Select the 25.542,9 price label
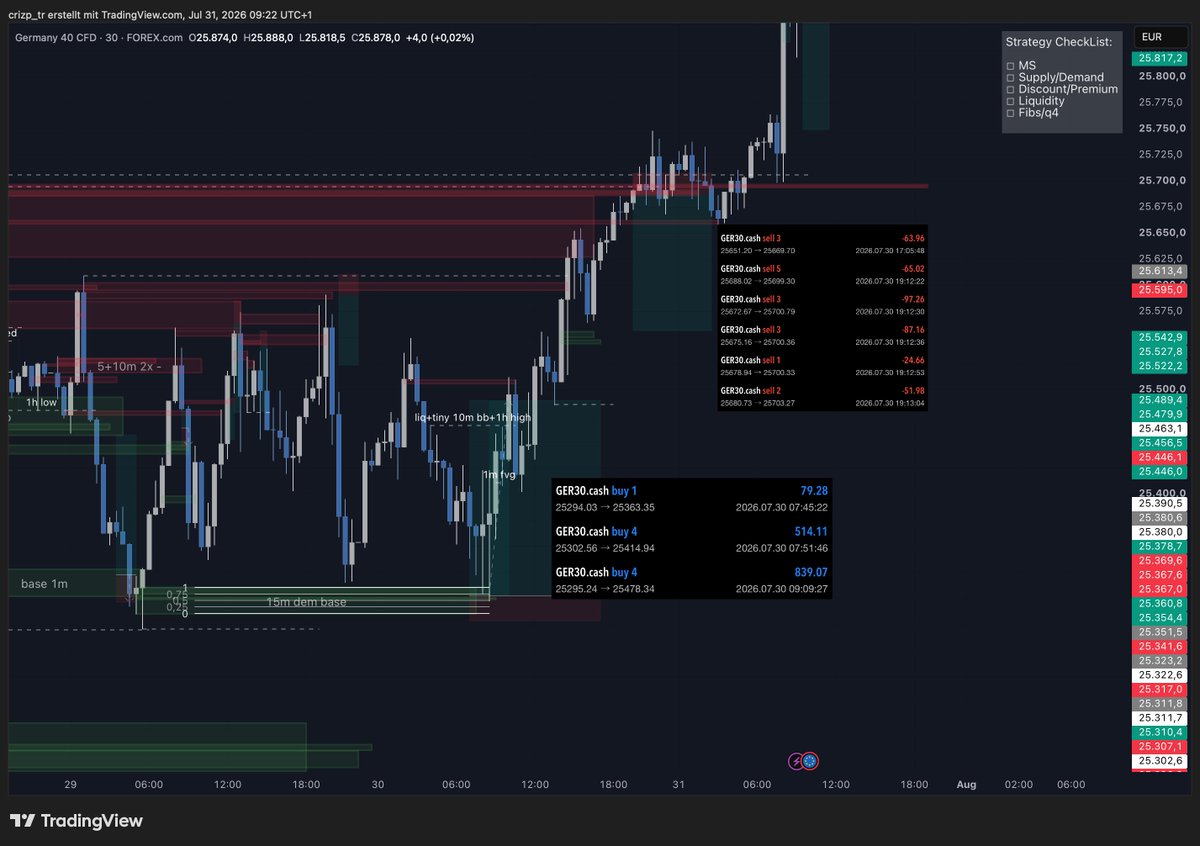The height and width of the screenshot is (846, 1200). (x=1158, y=337)
